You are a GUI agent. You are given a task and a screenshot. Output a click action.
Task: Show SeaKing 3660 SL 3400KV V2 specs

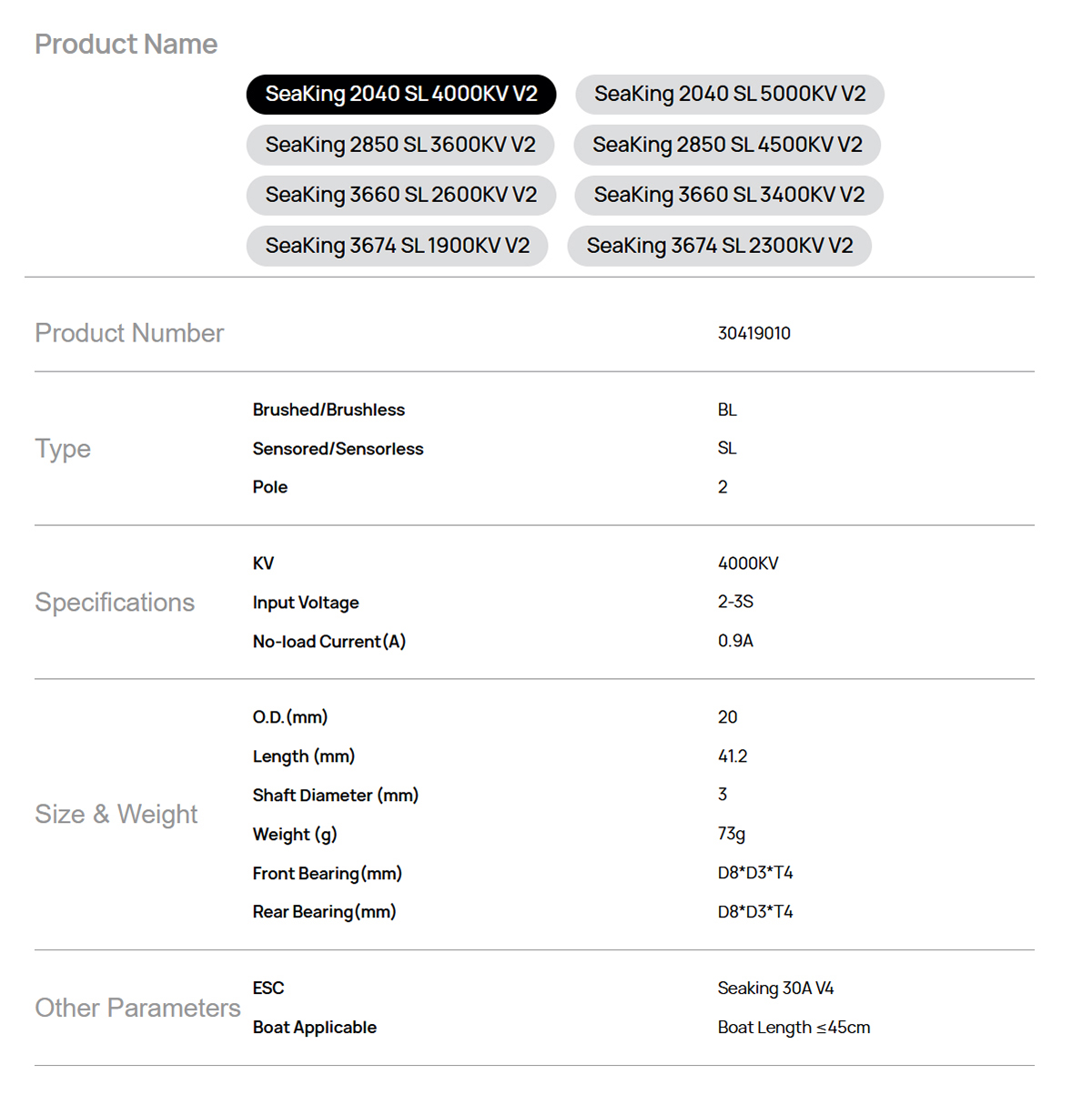(x=729, y=195)
